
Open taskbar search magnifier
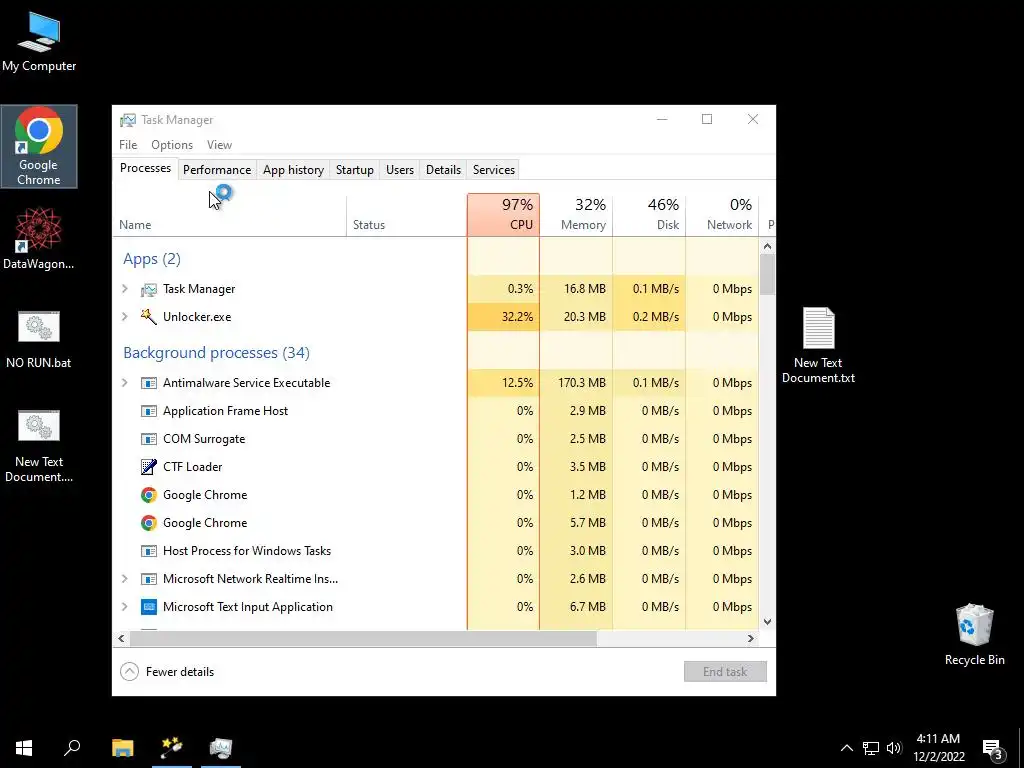72,748
